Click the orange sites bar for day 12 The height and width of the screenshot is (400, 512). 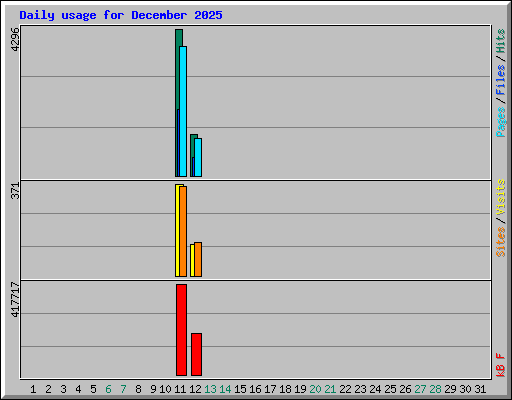pyautogui.click(x=198, y=260)
